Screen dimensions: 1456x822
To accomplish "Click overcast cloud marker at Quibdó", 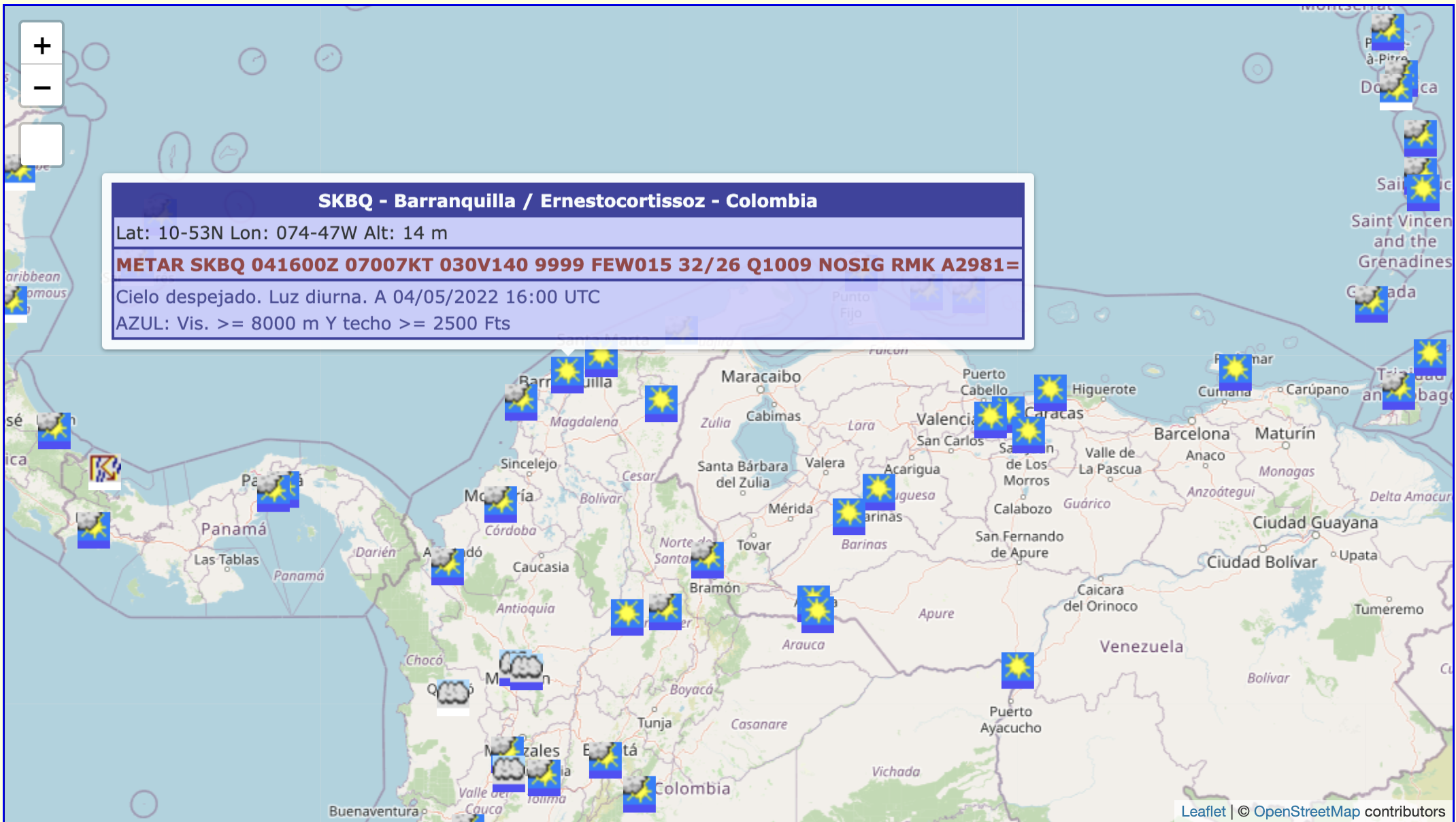I will (x=453, y=695).
